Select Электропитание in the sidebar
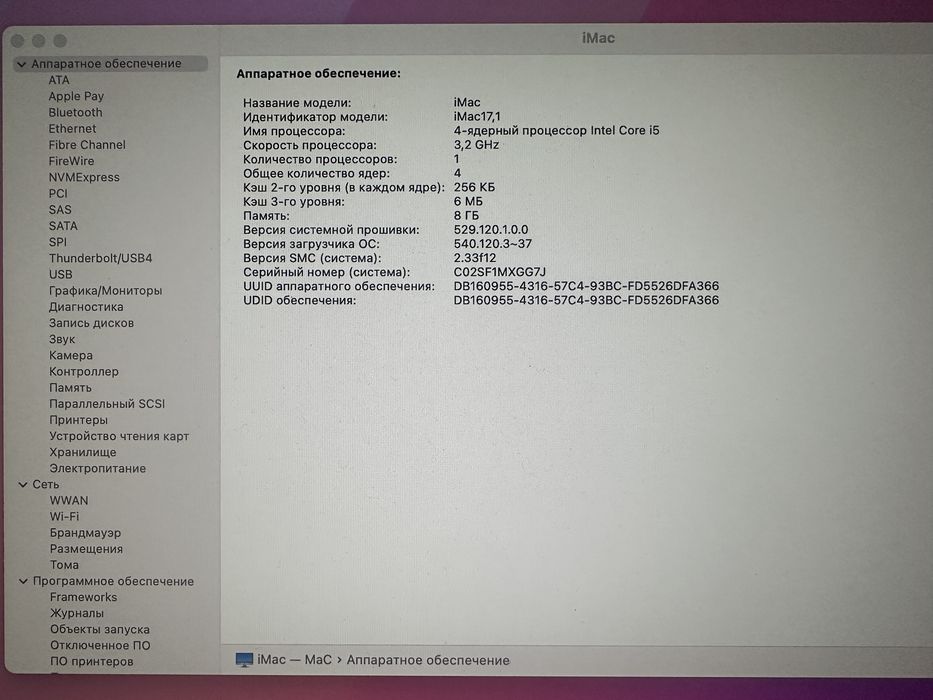Image resolution: width=933 pixels, height=700 pixels. click(x=98, y=468)
